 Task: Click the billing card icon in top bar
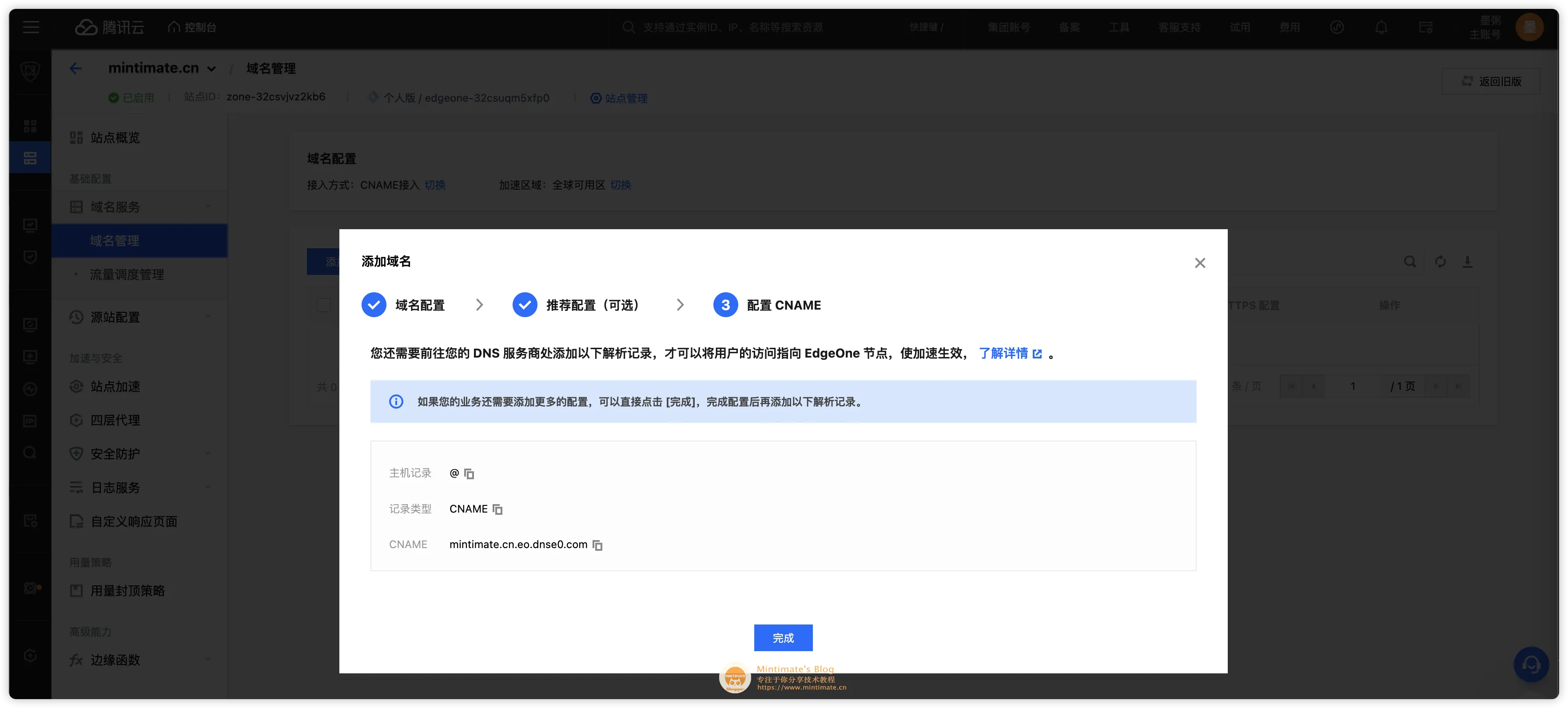[x=1425, y=28]
